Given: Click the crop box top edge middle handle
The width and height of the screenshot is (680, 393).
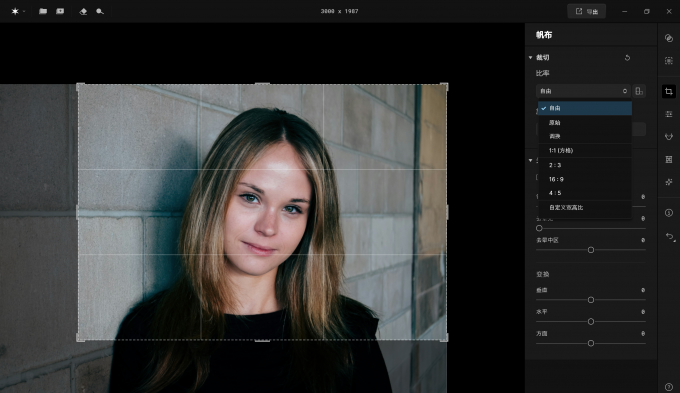Looking at the screenshot, I should click(262, 84).
